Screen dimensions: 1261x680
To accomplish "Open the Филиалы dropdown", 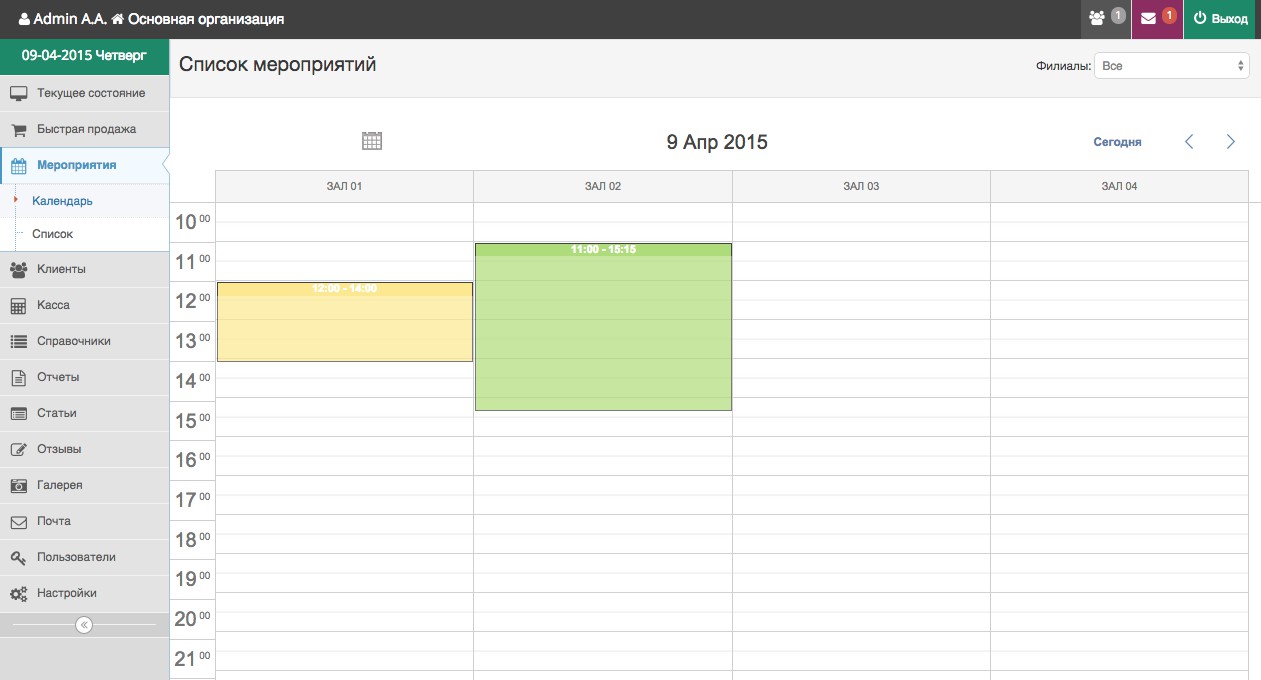I will [x=1172, y=66].
